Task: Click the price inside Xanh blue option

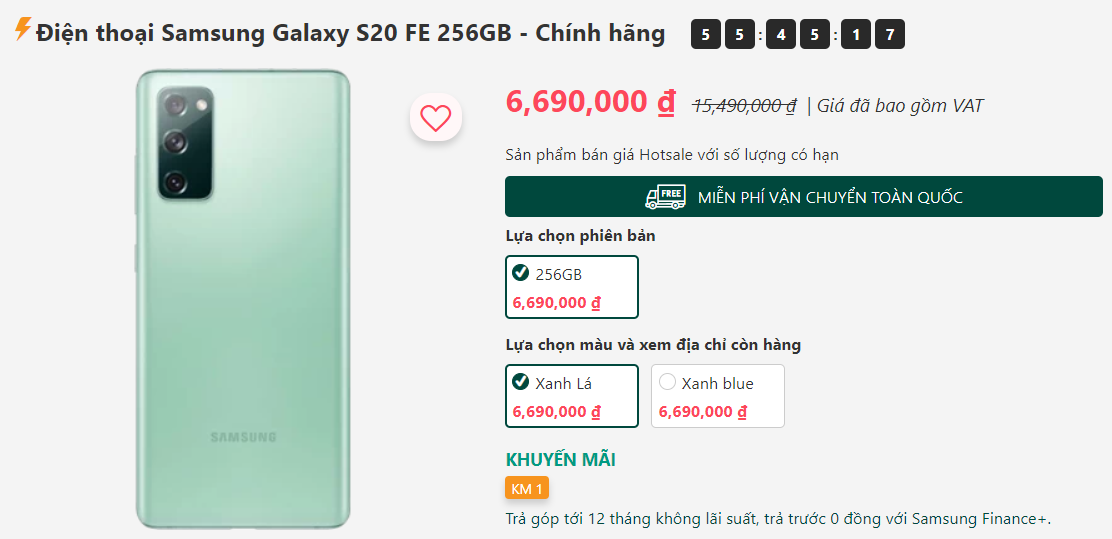Action: coord(704,411)
